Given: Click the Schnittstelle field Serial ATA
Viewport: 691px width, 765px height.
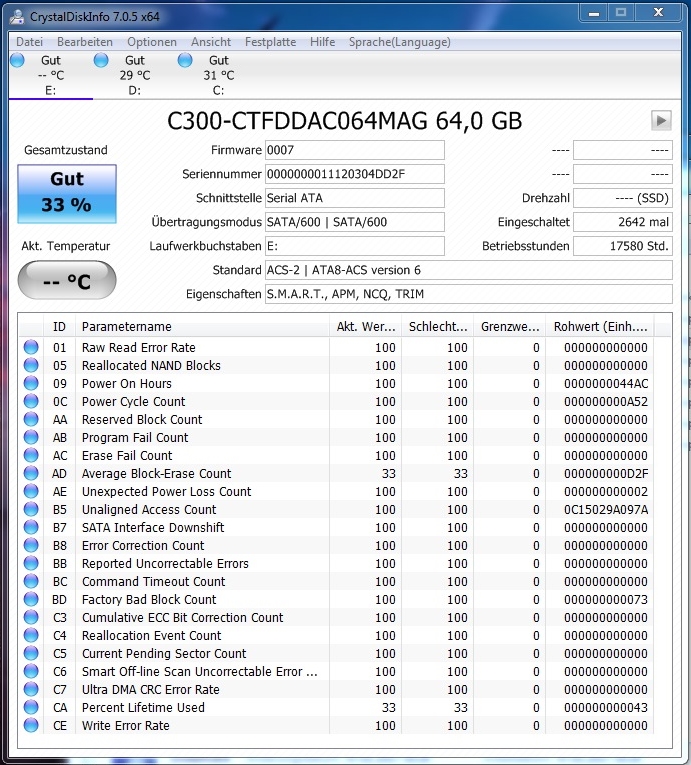Looking at the screenshot, I should (355, 198).
